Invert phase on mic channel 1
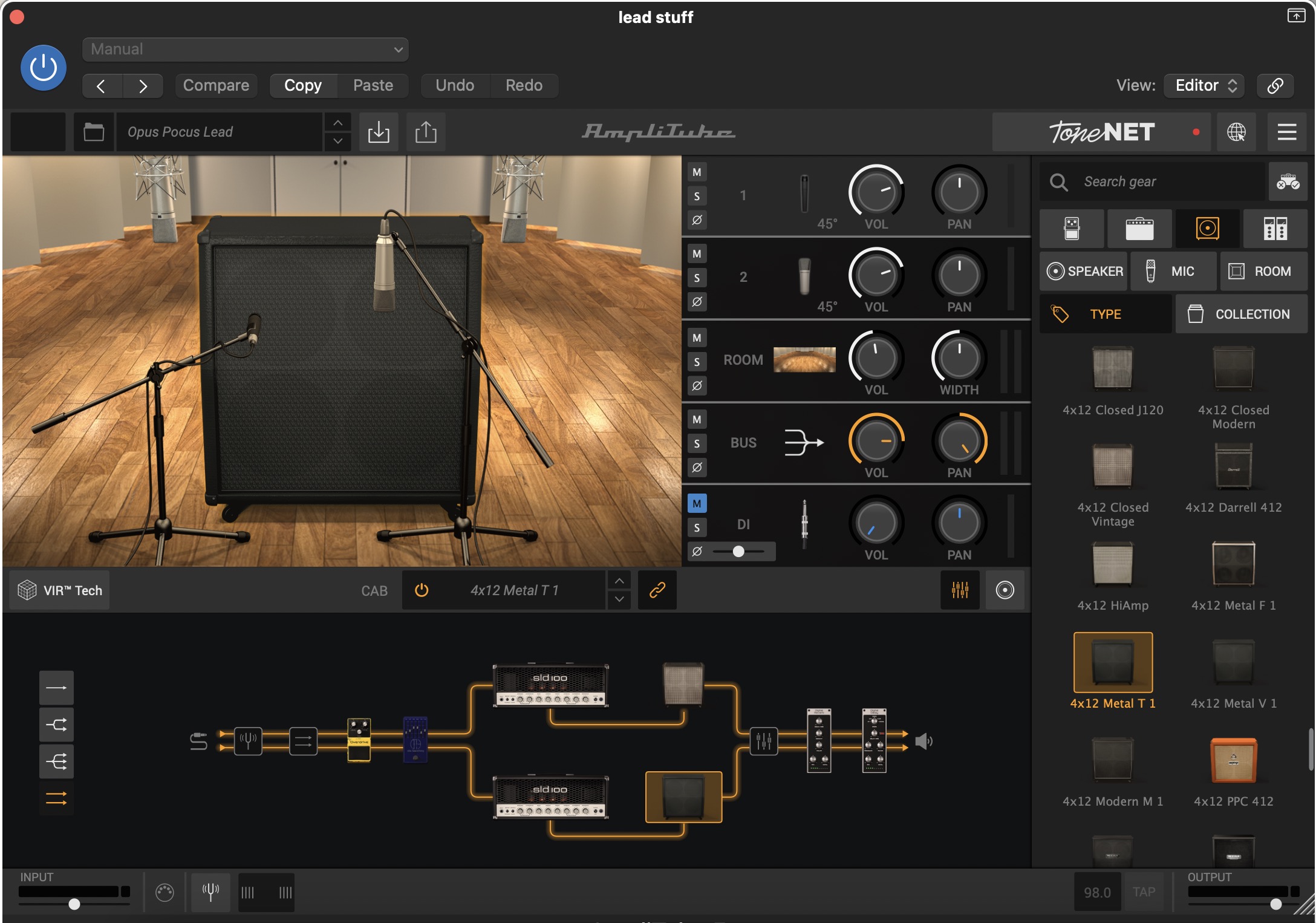 pos(697,220)
